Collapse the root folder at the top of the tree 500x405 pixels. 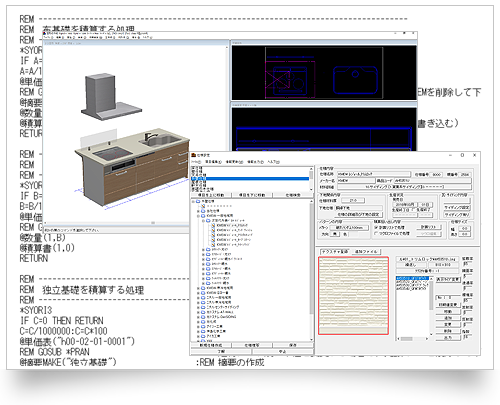[193, 201]
